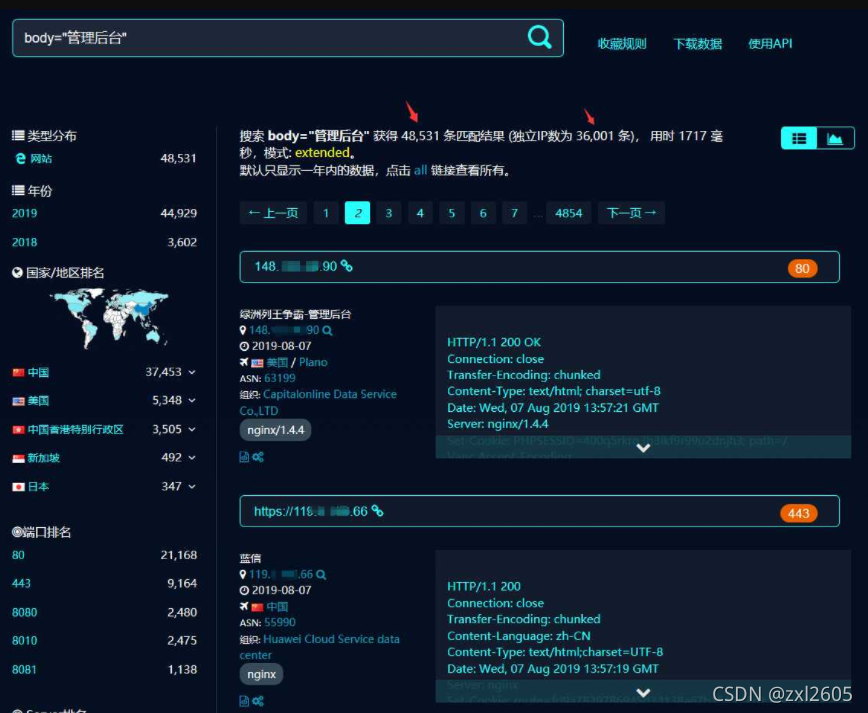
Task: Open document icon below nginx tag
Action: pos(244,701)
